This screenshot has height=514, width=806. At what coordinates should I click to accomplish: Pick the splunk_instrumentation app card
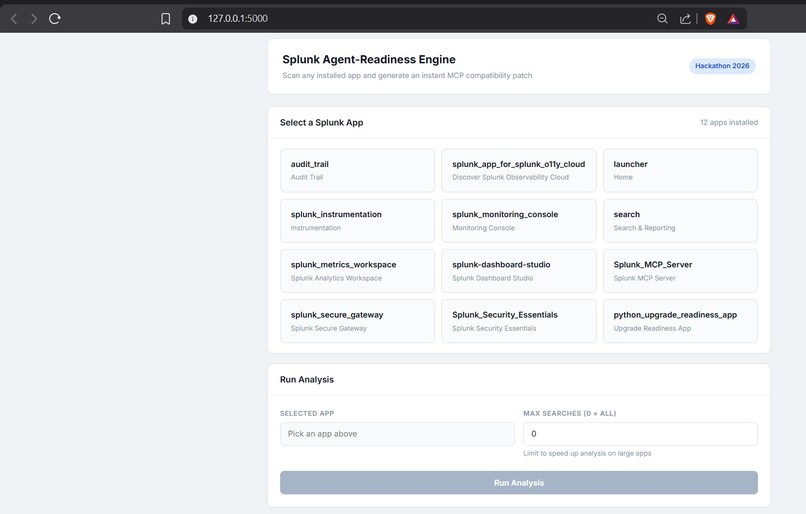click(357, 221)
